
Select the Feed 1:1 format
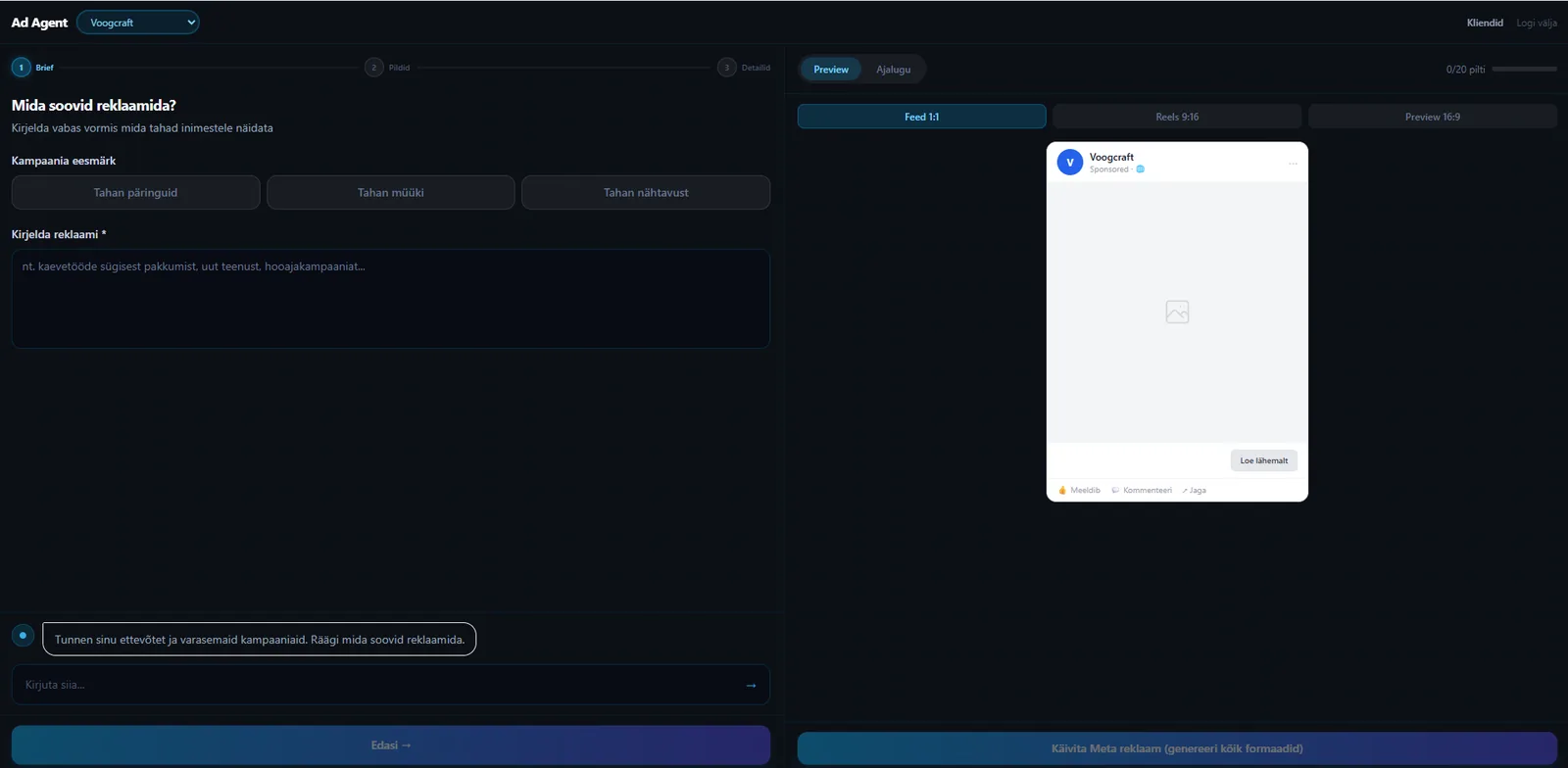tap(921, 117)
